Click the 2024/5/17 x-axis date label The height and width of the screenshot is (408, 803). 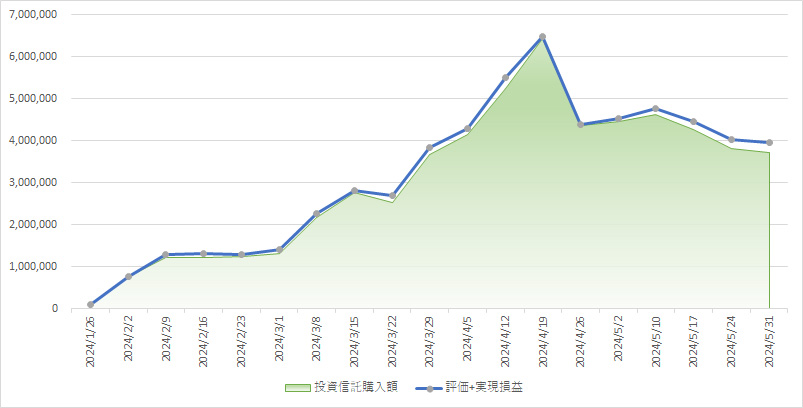point(693,341)
